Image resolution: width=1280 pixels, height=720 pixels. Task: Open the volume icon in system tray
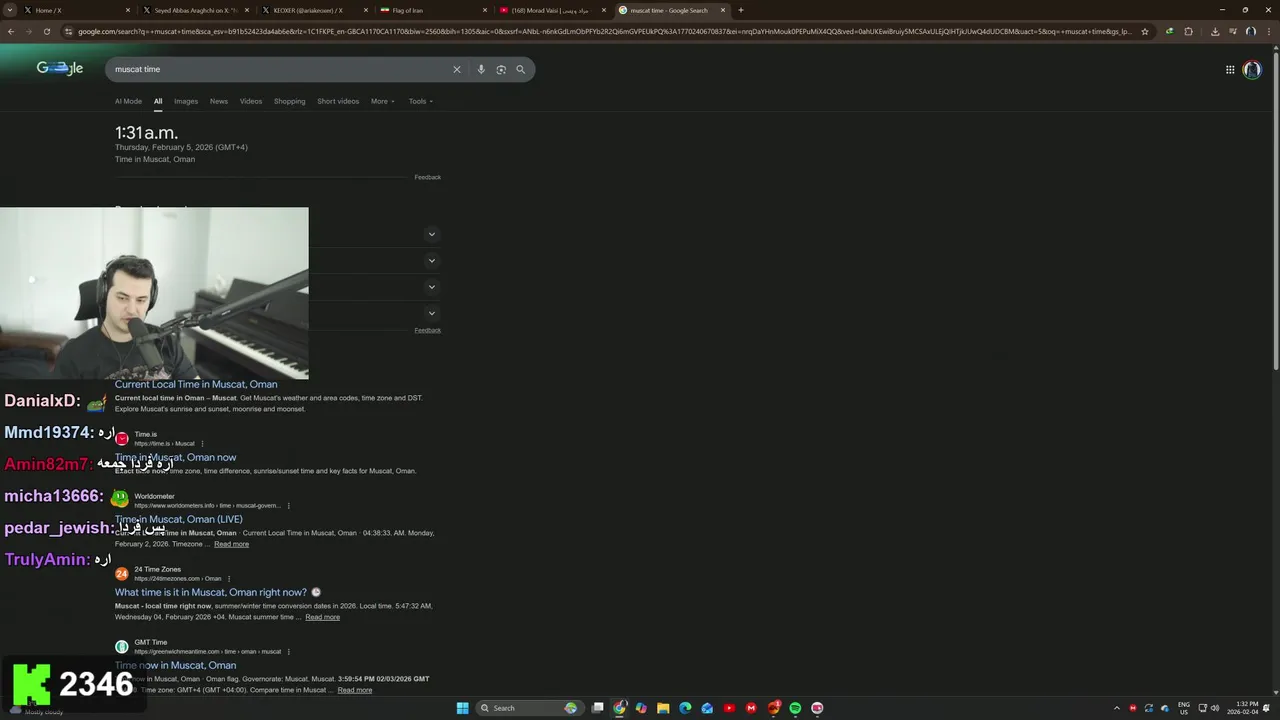pos(1215,708)
